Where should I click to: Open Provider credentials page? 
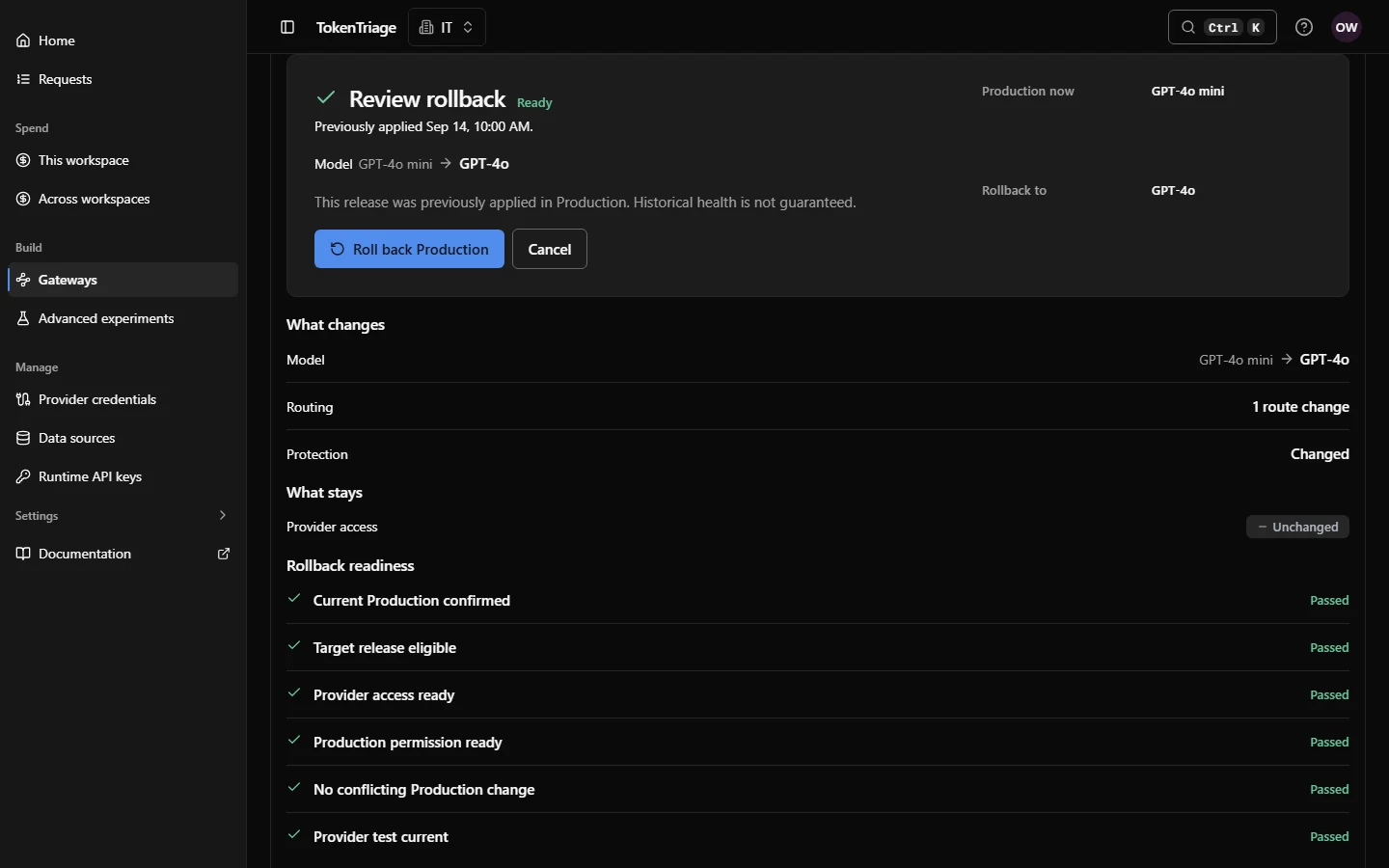click(x=122, y=399)
